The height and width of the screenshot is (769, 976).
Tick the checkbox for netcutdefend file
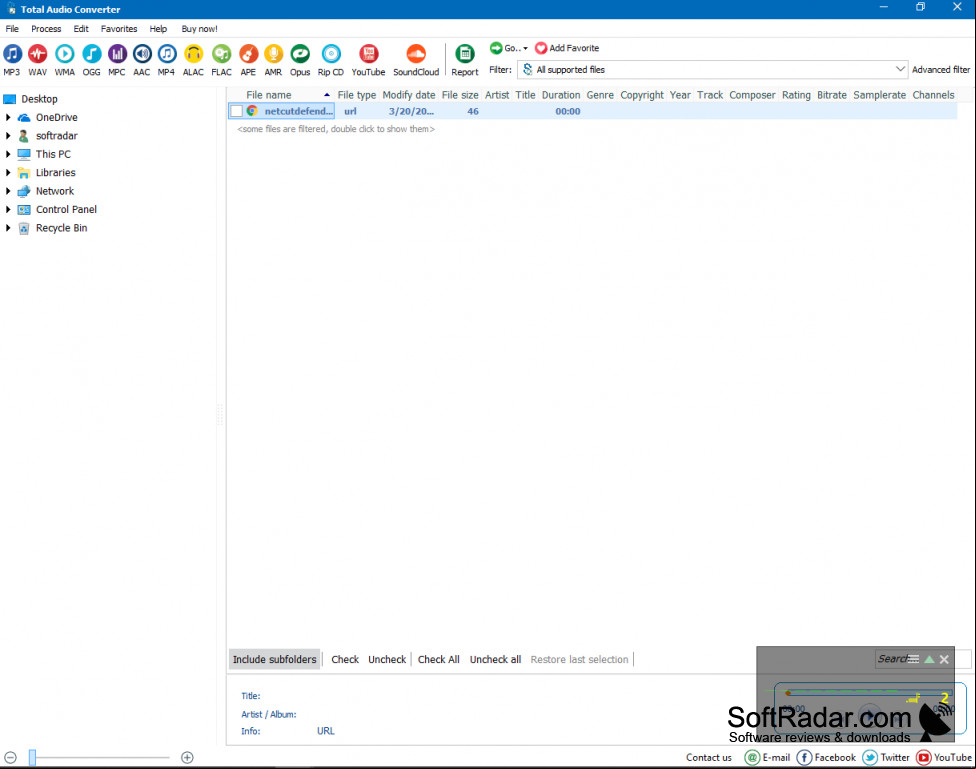(237, 111)
